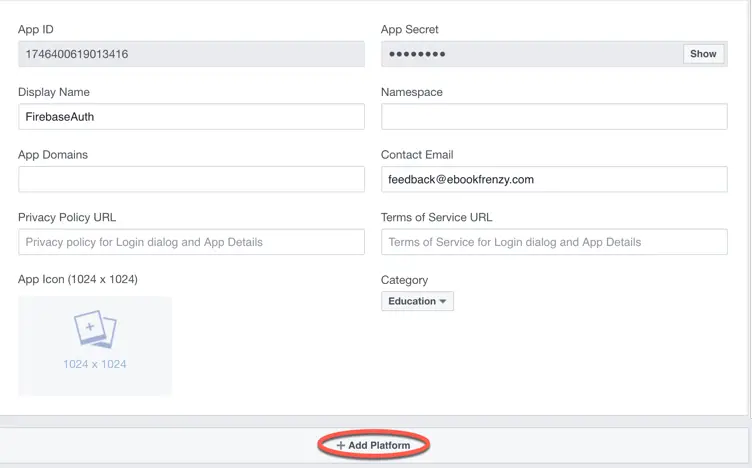Click the Contact Email field
752x468 pixels.
[x=554, y=179]
